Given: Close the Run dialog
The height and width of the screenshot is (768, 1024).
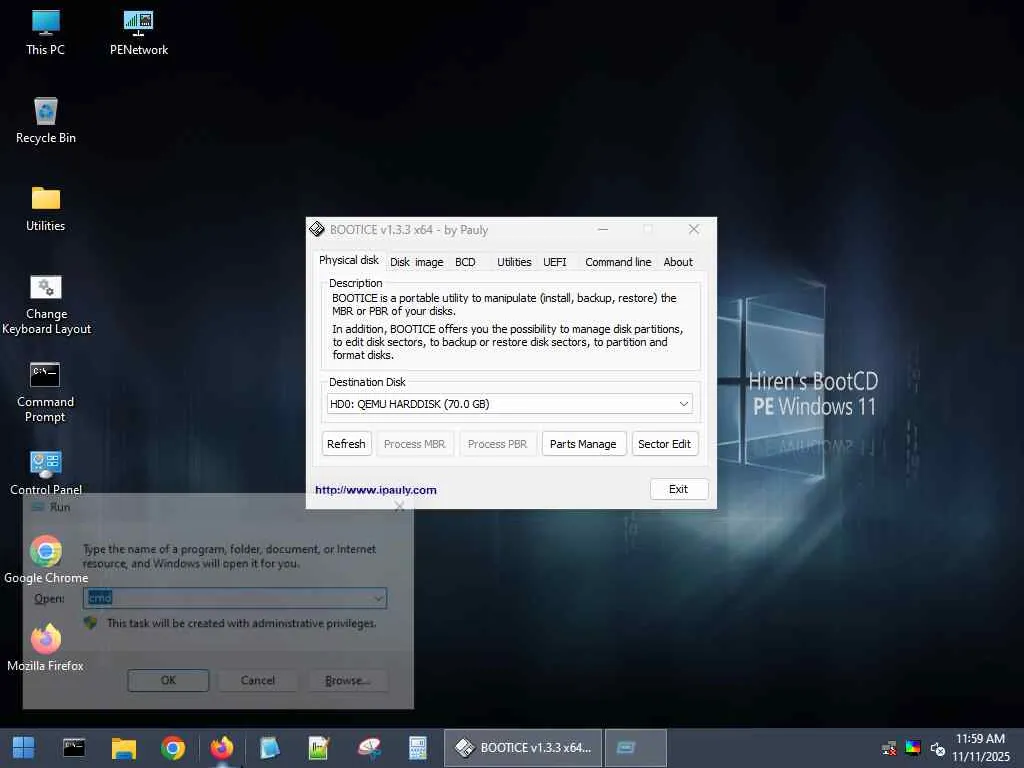Looking at the screenshot, I should 400,507.
